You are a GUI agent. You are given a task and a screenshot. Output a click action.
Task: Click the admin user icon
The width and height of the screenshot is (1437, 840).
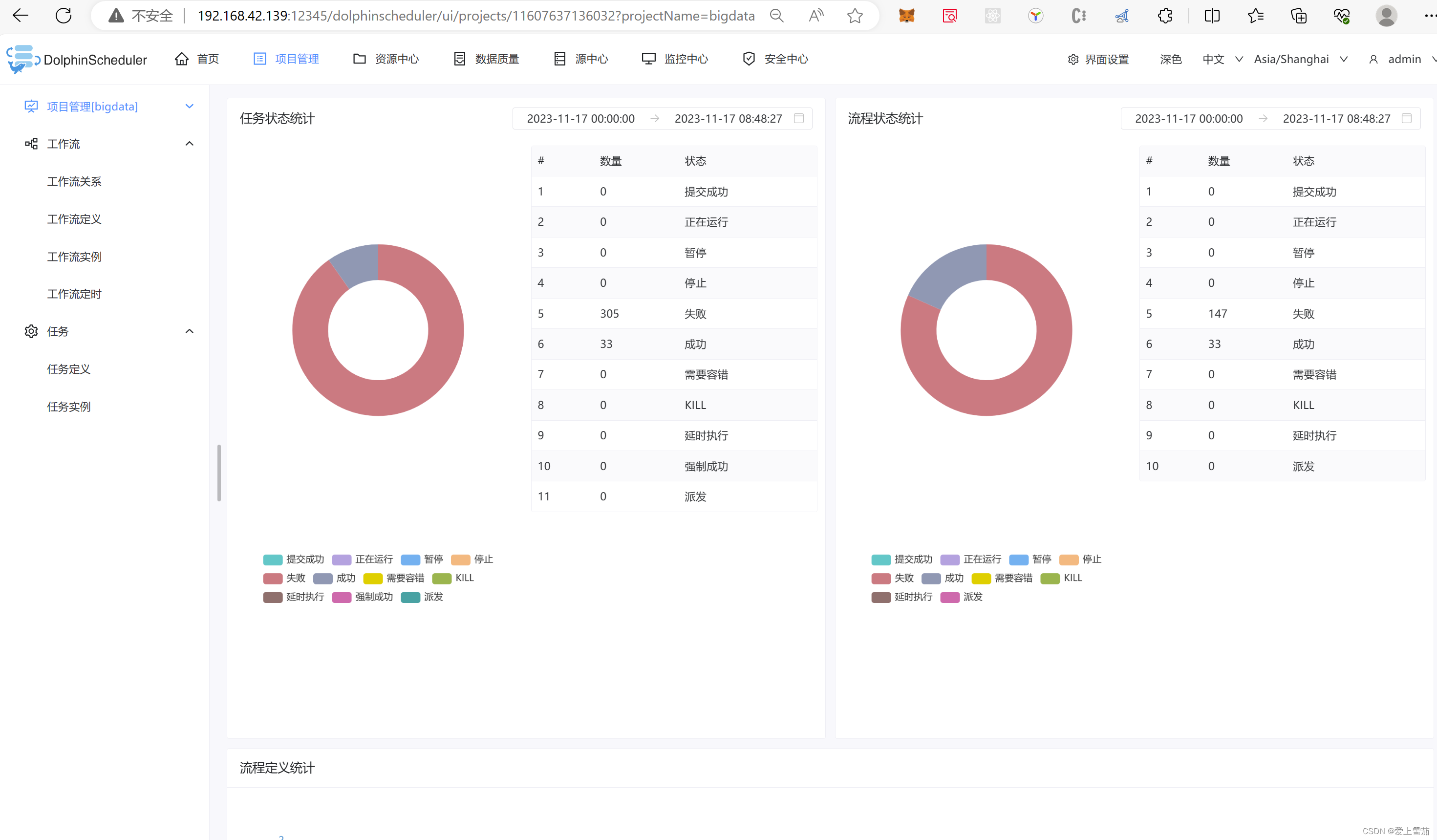[1373, 59]
